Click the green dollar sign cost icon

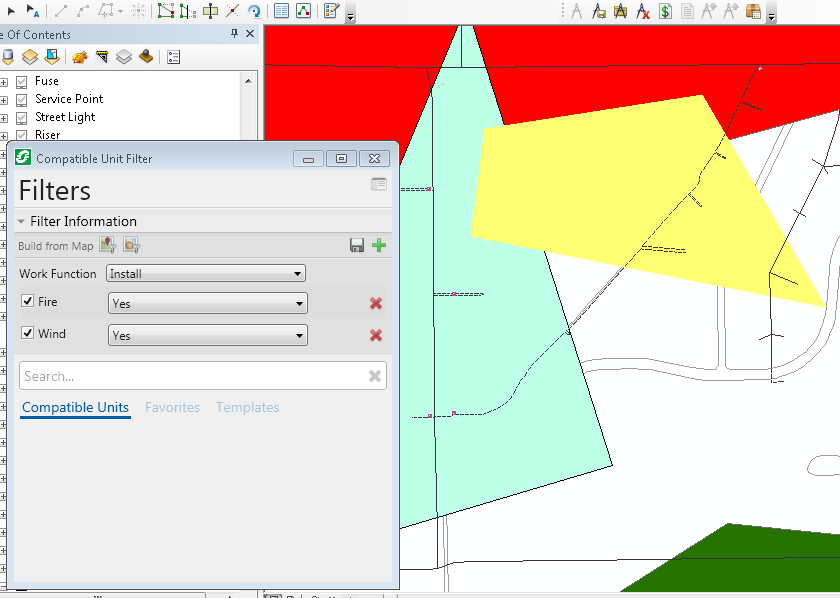click(665, 12)
